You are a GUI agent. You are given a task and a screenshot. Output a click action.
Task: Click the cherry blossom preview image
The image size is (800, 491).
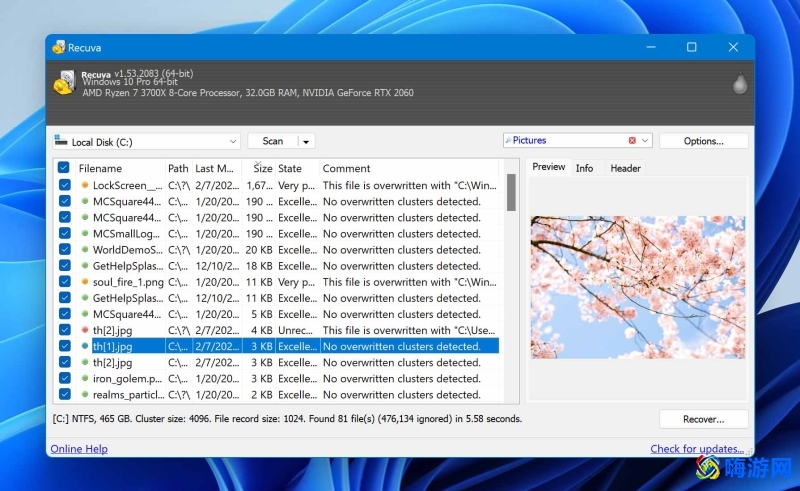638,287
